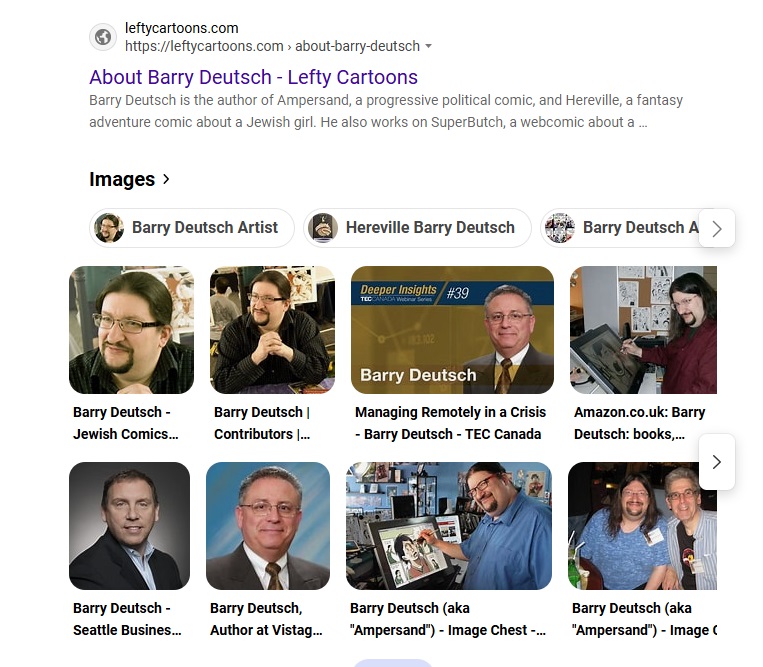This screenshot has height=667, width=763.
Task: Click the search result description snippet
Action: (386, 111)
